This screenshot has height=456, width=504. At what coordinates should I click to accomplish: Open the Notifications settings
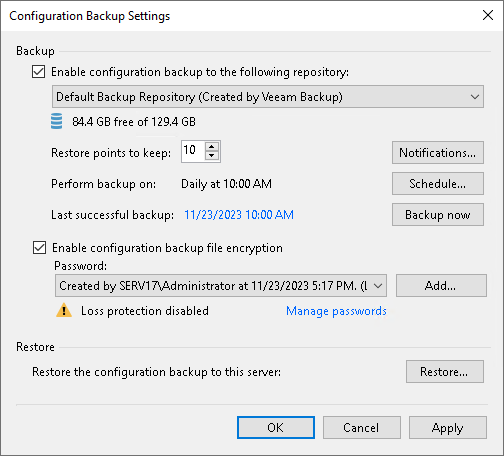click(x=438, y=153)
